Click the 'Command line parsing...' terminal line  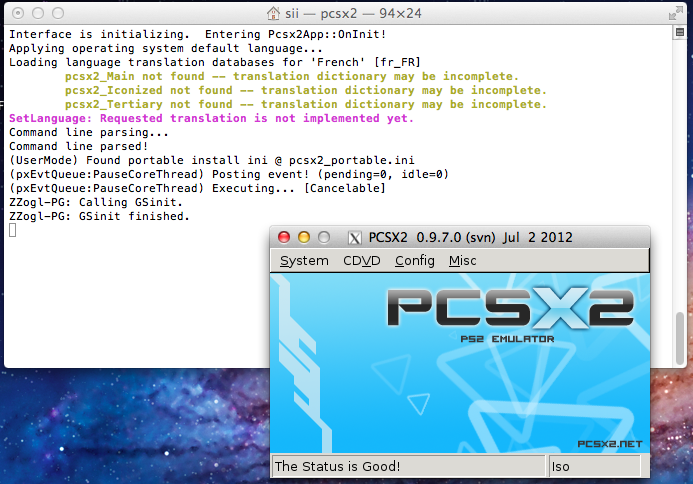tap(89, 133)
